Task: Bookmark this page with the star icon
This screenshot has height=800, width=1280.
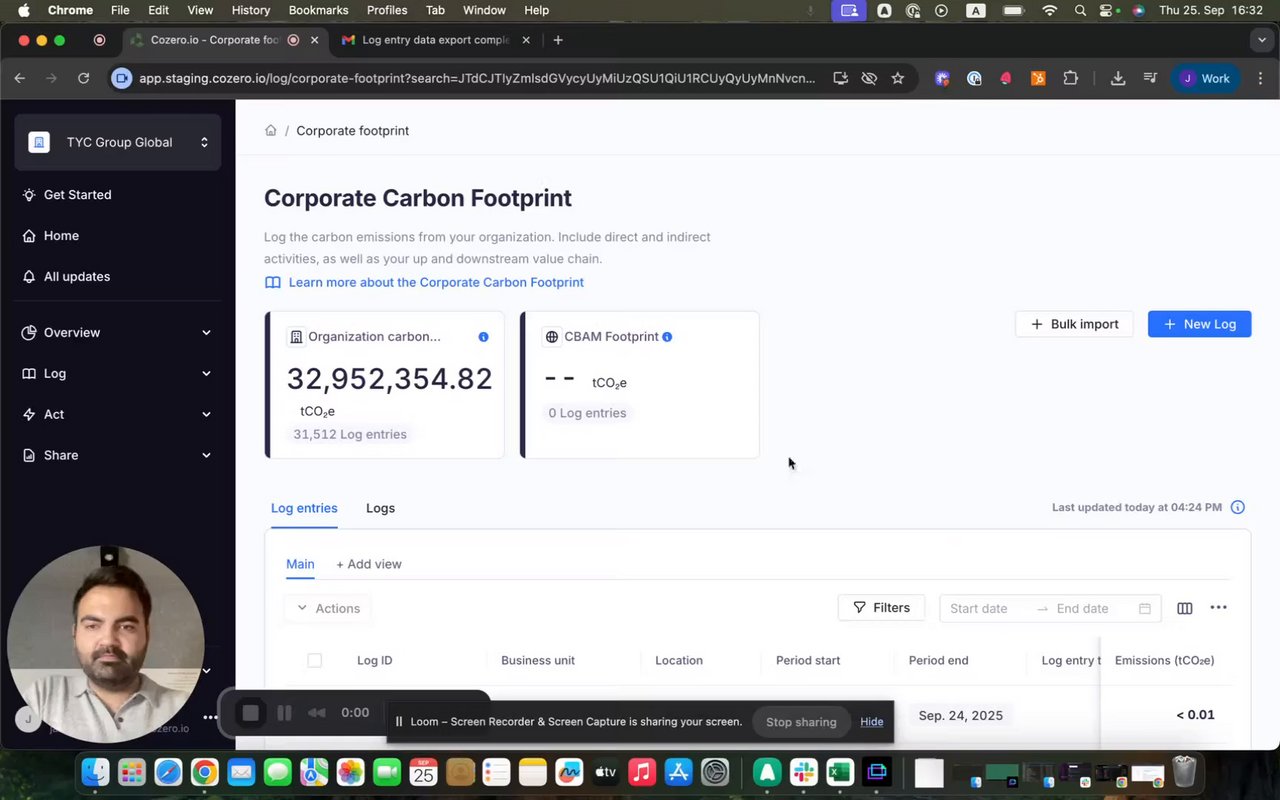Action: (897, 78)
